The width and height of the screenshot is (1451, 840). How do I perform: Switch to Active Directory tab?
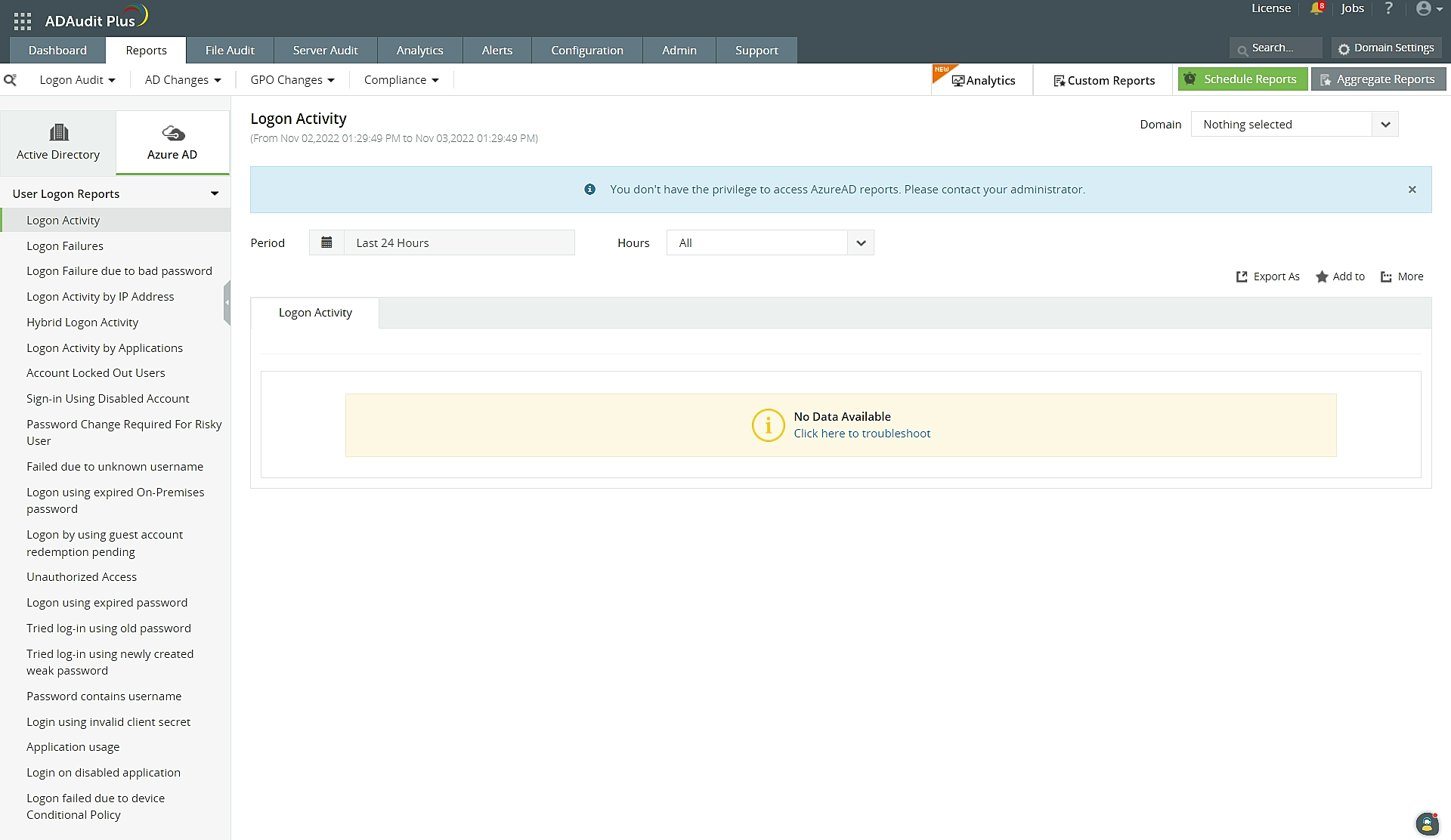[x=58, y=143]
